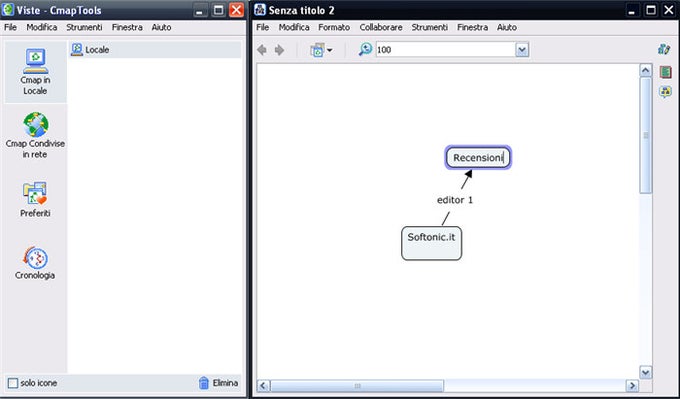Click the vertical scrollbar up arrow

click(646, 71)
